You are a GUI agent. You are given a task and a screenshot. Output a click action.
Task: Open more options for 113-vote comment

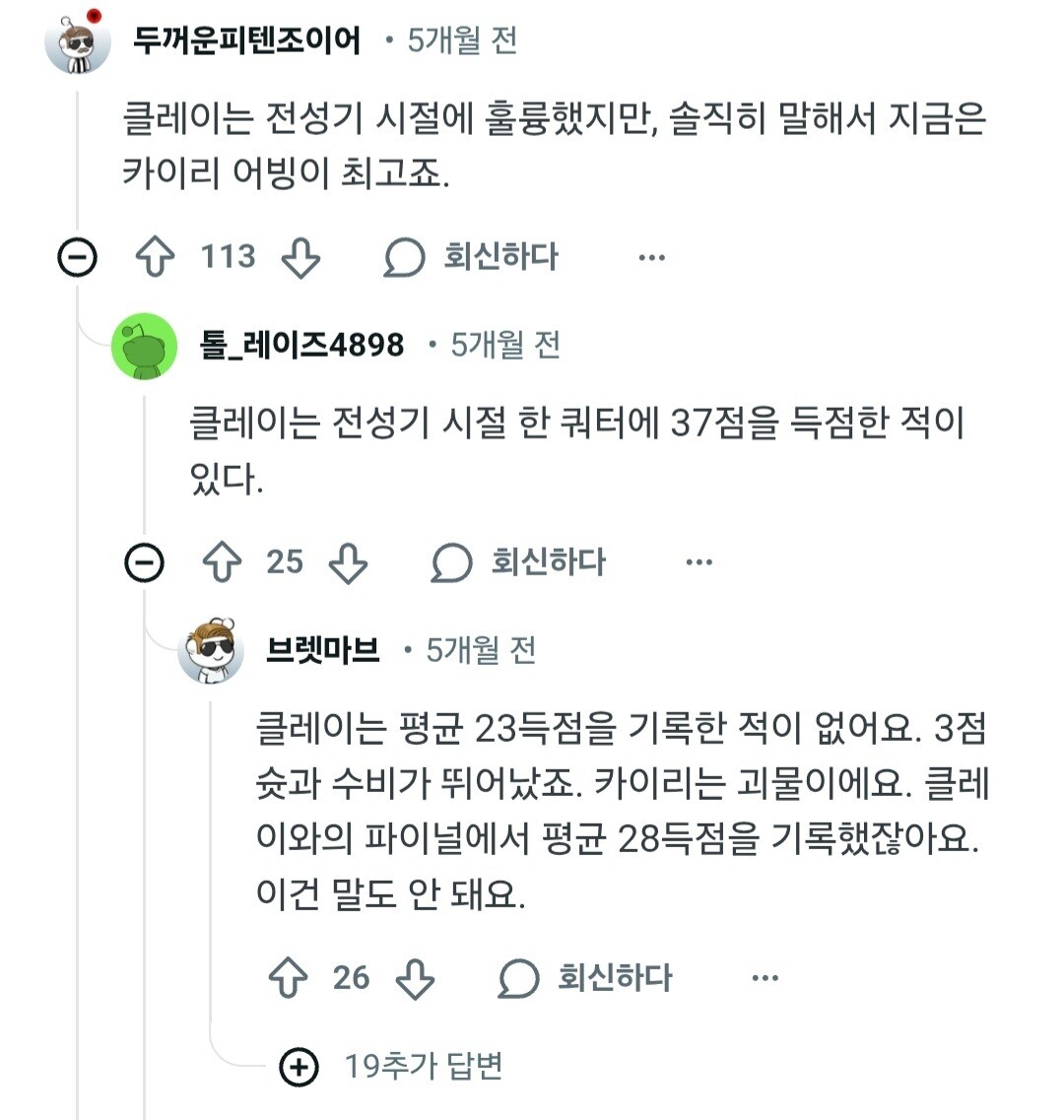tap(651, 257)
